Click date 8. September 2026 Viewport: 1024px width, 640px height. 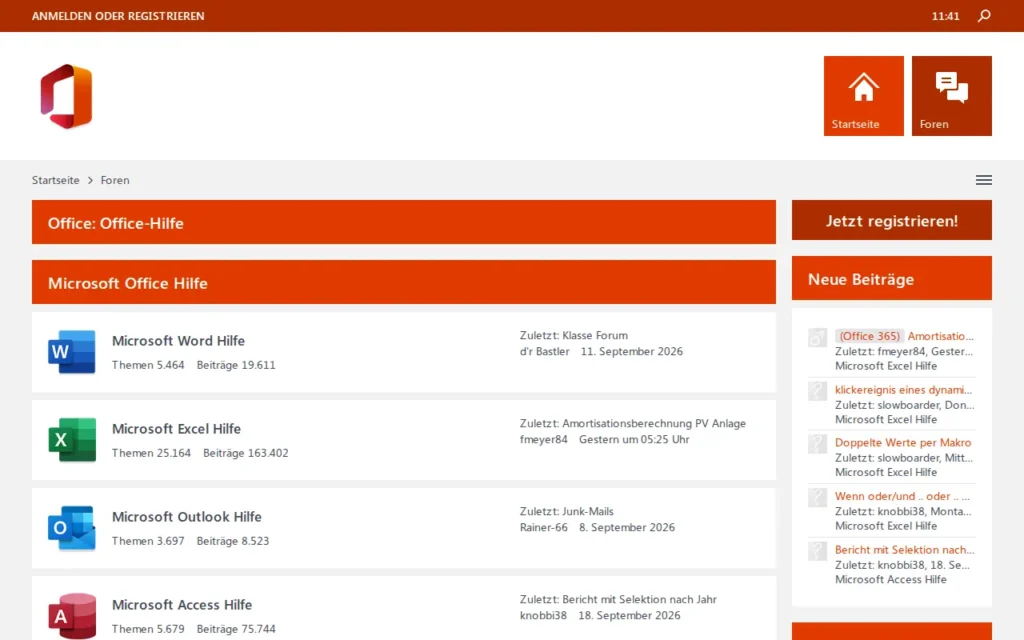click(627, 527)
